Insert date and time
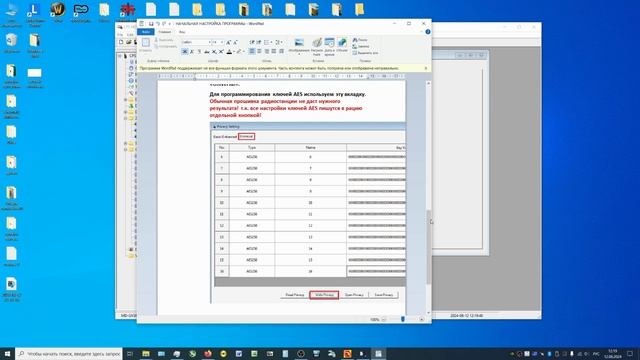Viewport: 640px width, 360px height. click(329, 47)
